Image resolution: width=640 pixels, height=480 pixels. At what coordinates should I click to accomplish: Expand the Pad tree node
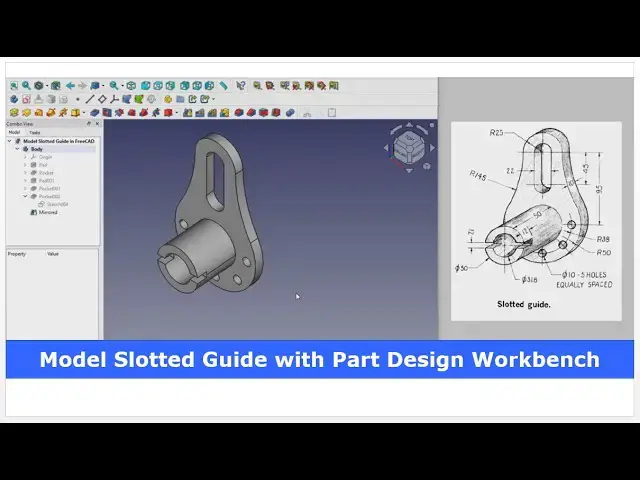25,165
